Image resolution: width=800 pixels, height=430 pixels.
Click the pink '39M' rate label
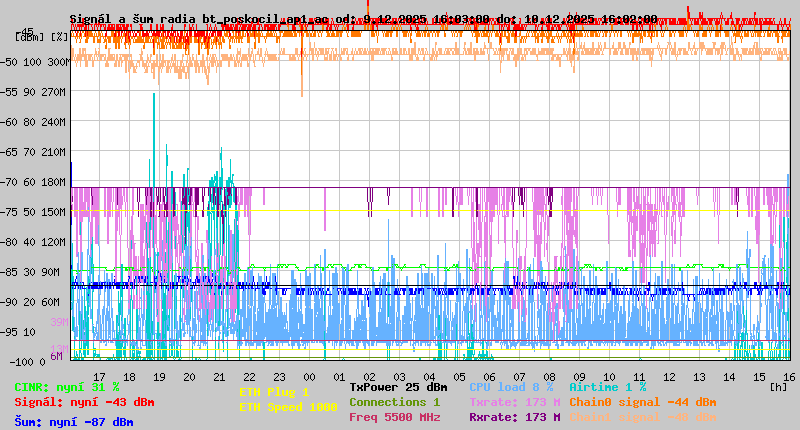pyautogui.click(x=59, y=322)
